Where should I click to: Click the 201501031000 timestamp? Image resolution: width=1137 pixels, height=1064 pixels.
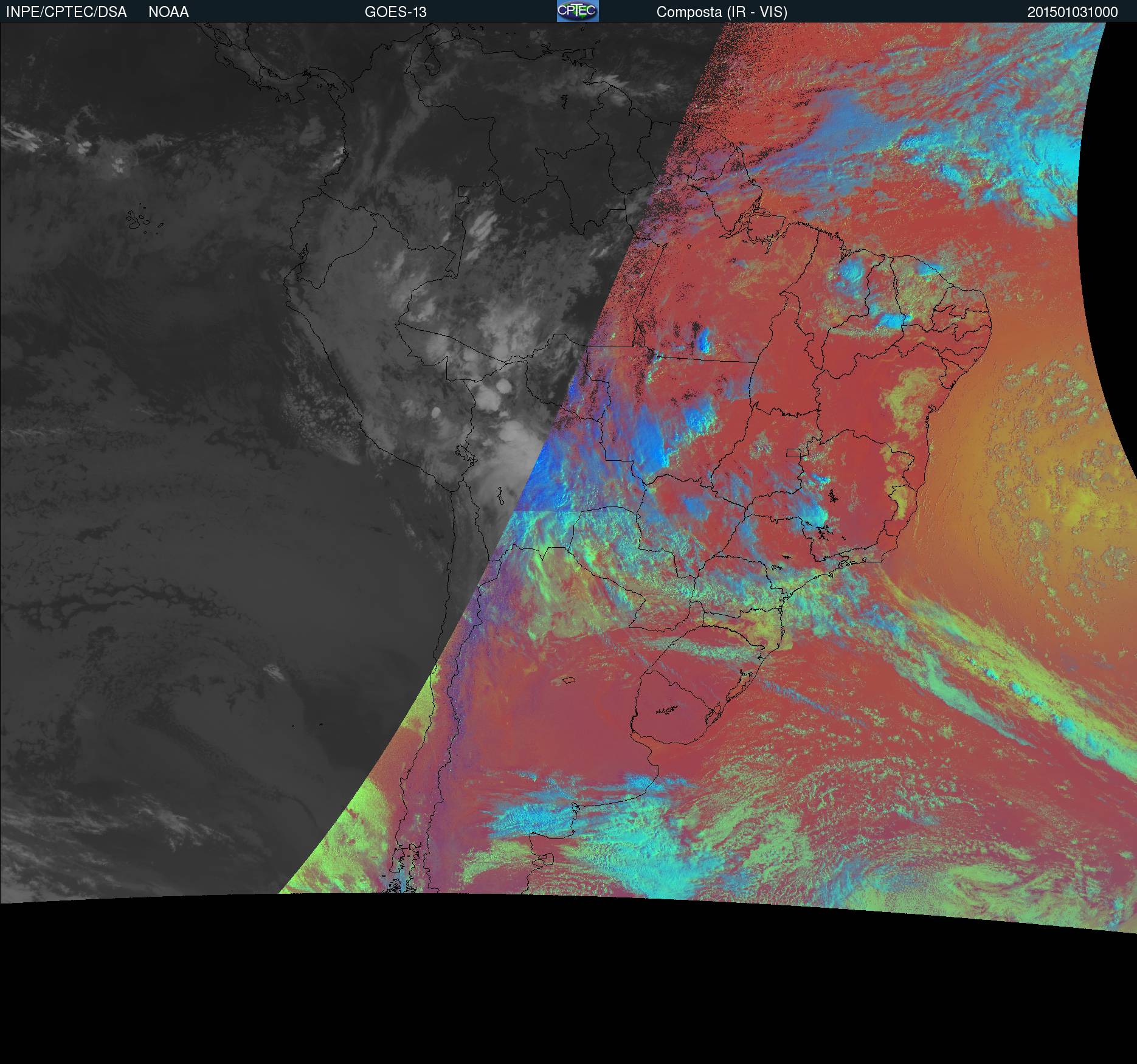tap(1073, 12)
